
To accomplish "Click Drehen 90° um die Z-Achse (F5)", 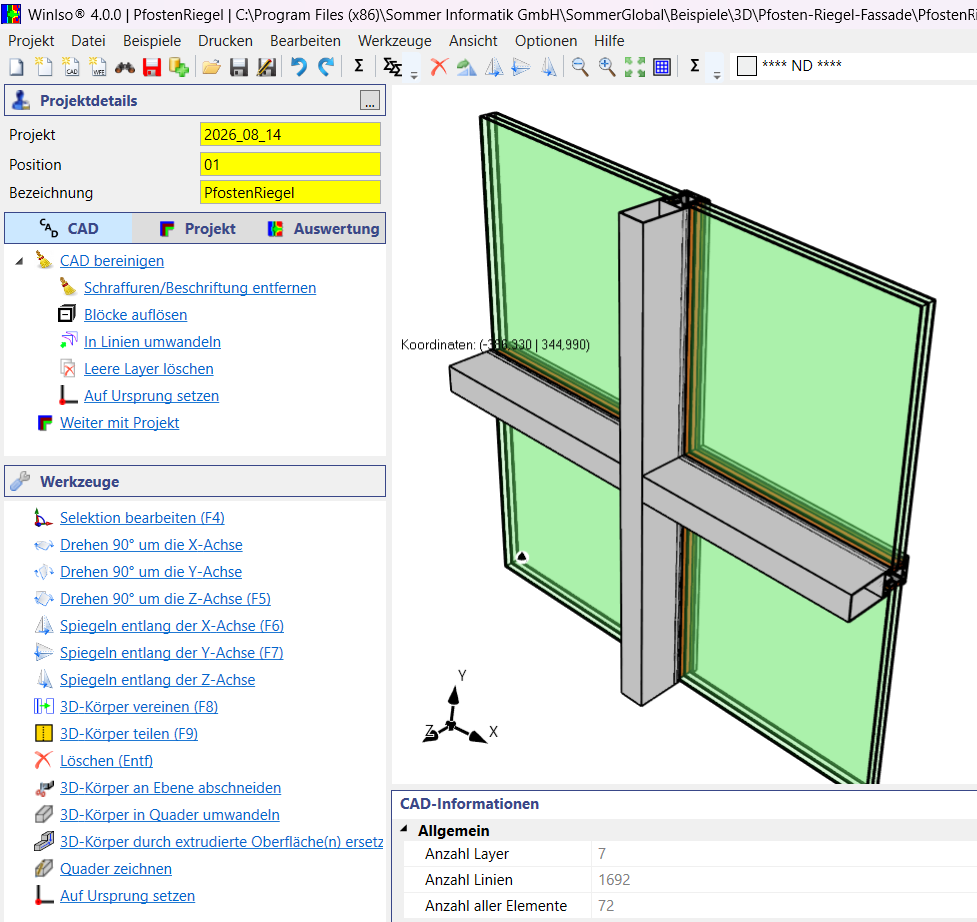I will click(x=165, y=599).
